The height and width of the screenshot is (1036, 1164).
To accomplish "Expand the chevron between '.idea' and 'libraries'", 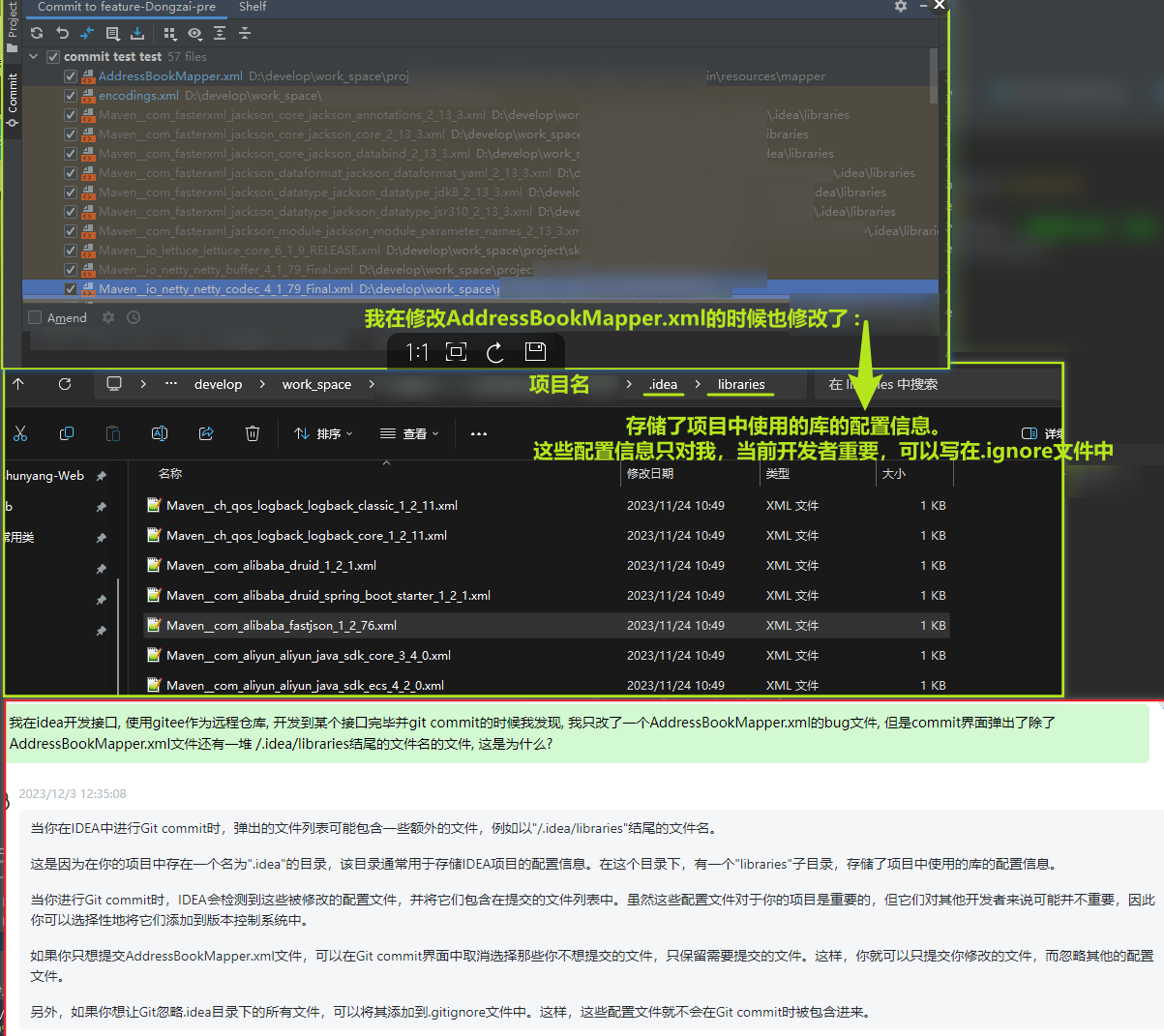I will (697, 384).
